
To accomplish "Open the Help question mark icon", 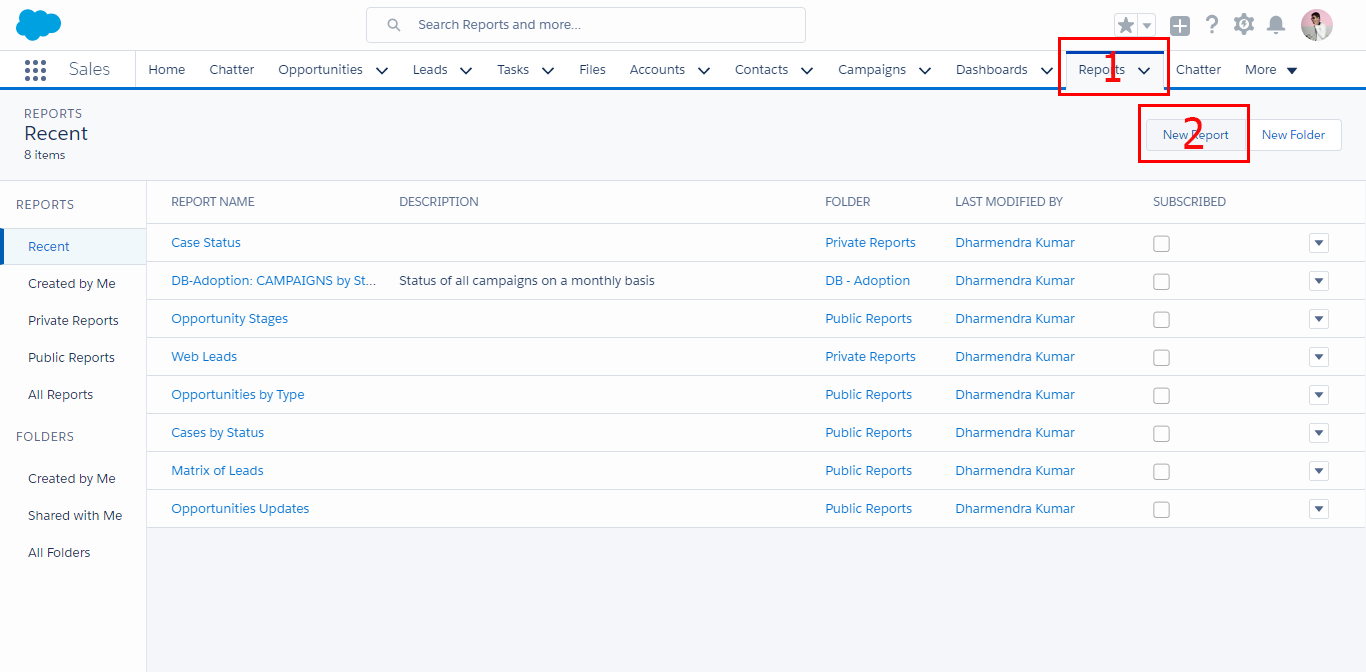I will coord(1212,25).
